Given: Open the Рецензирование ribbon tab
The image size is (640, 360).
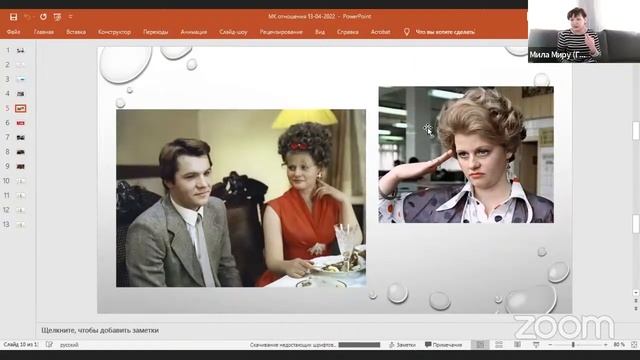Looking at the screenshot, I should pyautogui.click(x=281, y=32).
